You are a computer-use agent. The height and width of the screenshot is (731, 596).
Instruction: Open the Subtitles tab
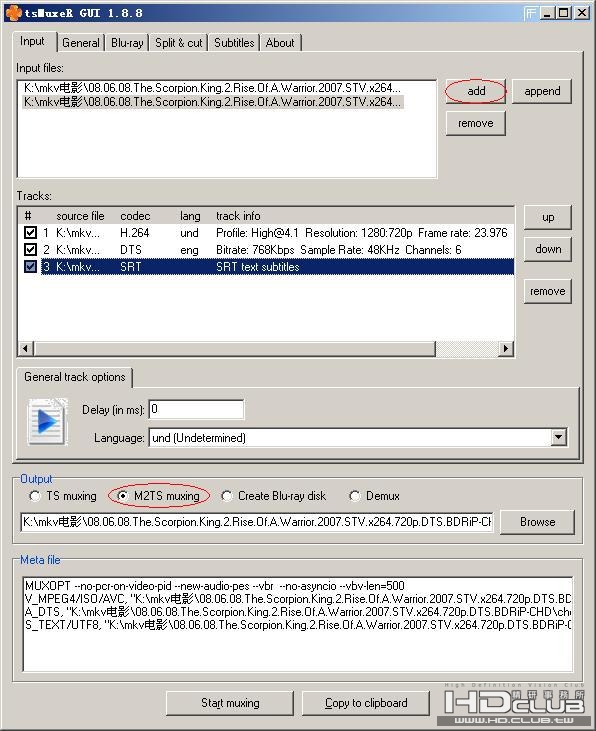pyautogui.click(x=234, y=43)
